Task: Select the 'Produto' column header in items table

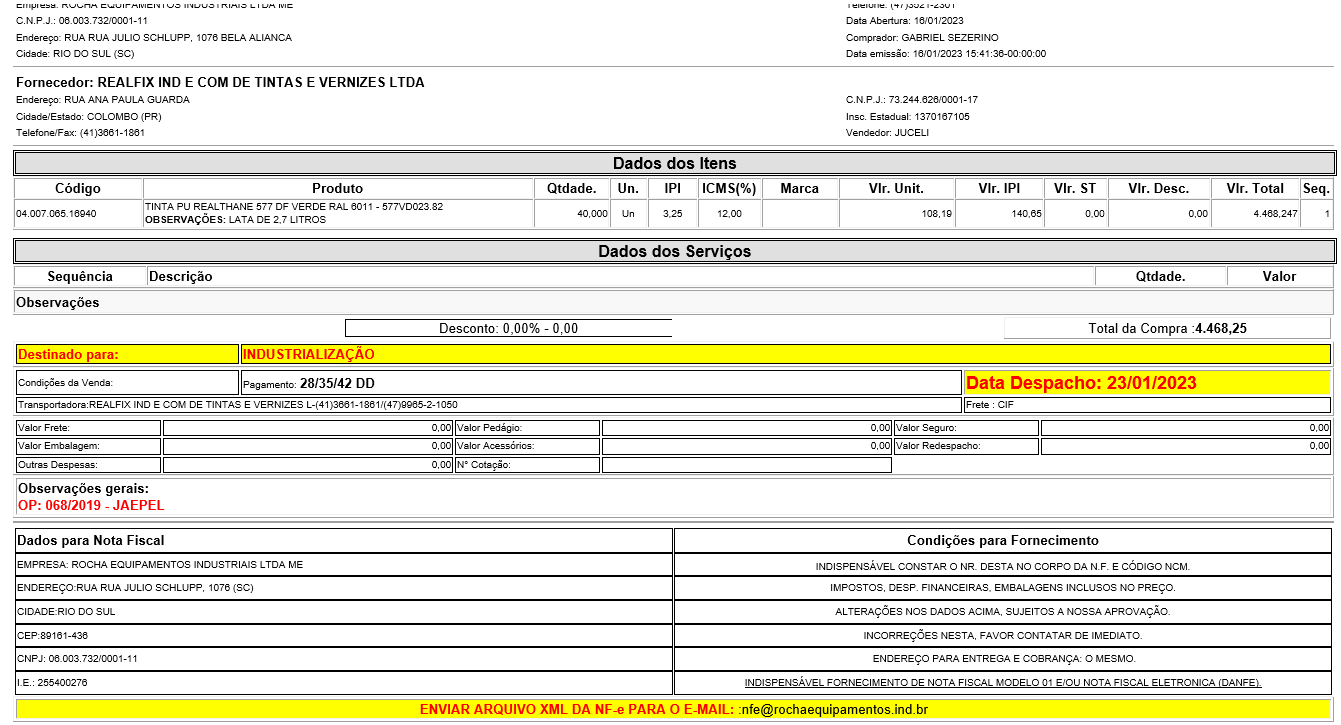Action: [x=338, y=188]
